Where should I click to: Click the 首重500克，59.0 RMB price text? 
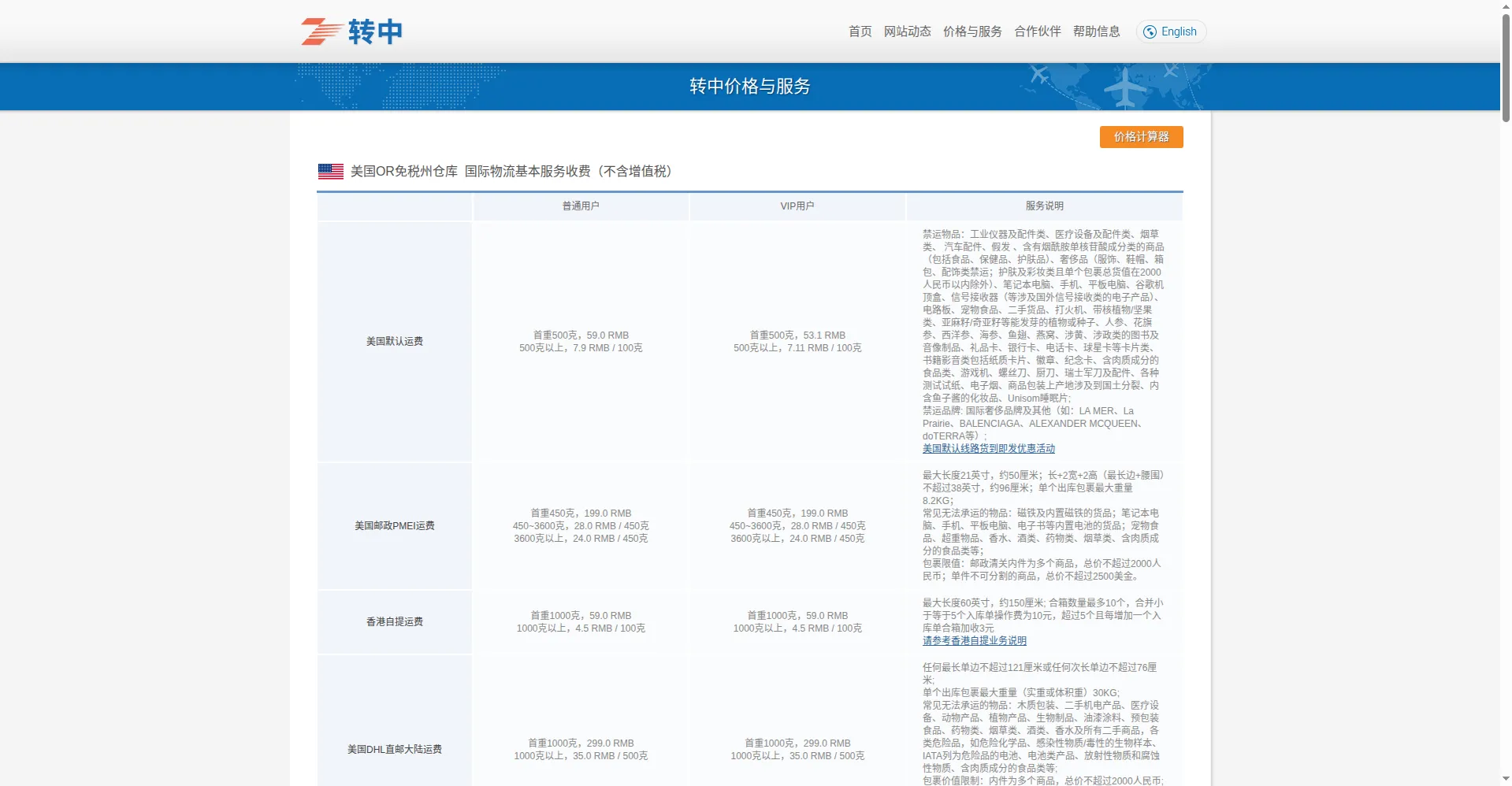(x=581, y=335)
